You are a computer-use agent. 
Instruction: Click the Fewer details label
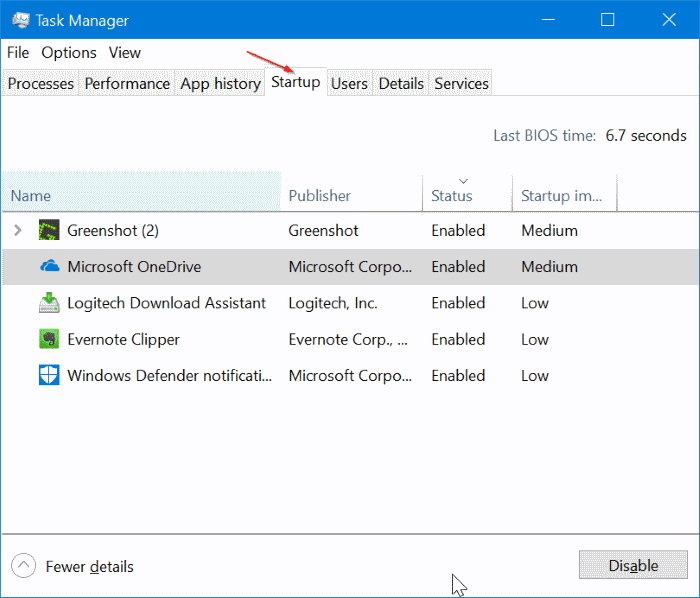pos(90,566)
